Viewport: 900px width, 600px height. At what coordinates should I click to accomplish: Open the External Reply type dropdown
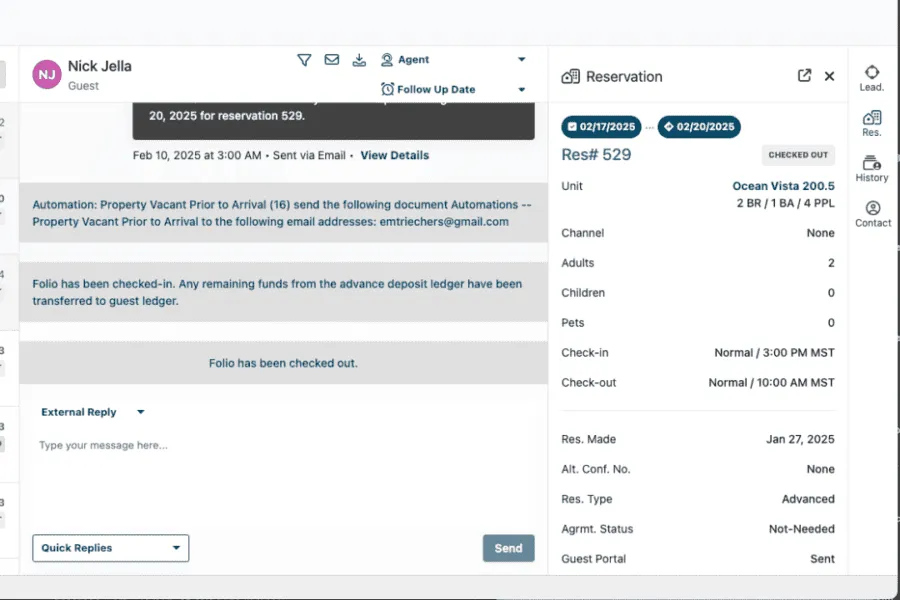tap(93, 412)
